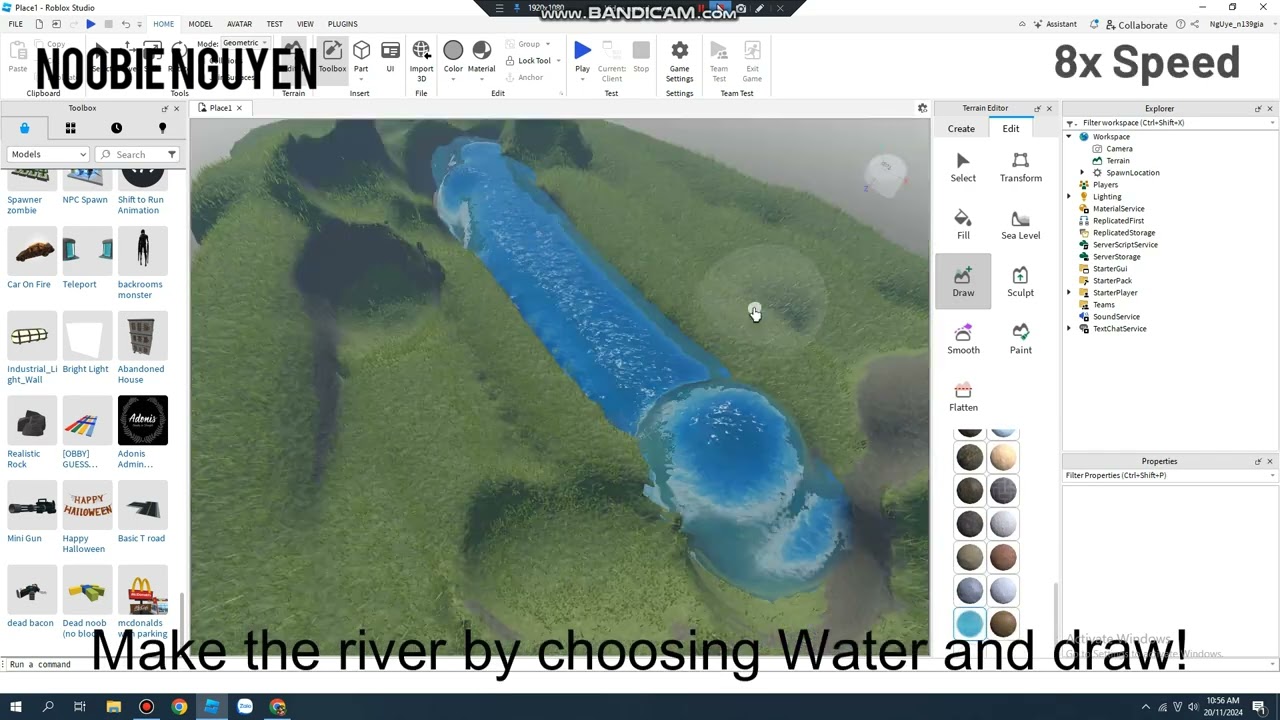Image resolution: width=1280 pixels, height=720 pixels.
Task: Select Camera in Explorer
Action: 1119,149
